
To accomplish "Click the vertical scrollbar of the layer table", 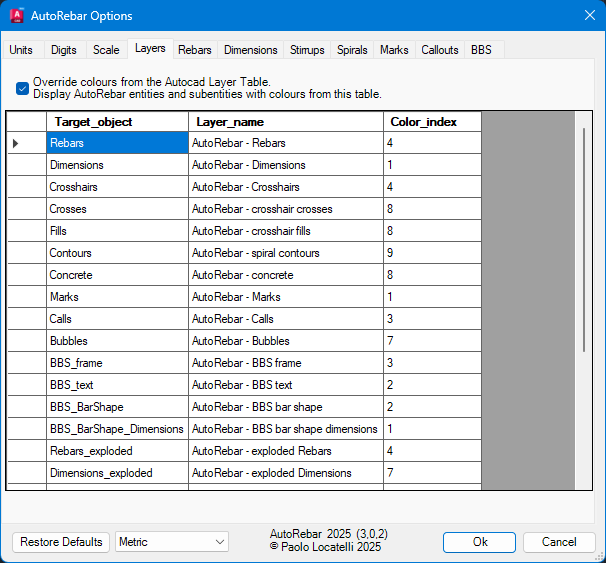I will [x=583, y=240].
